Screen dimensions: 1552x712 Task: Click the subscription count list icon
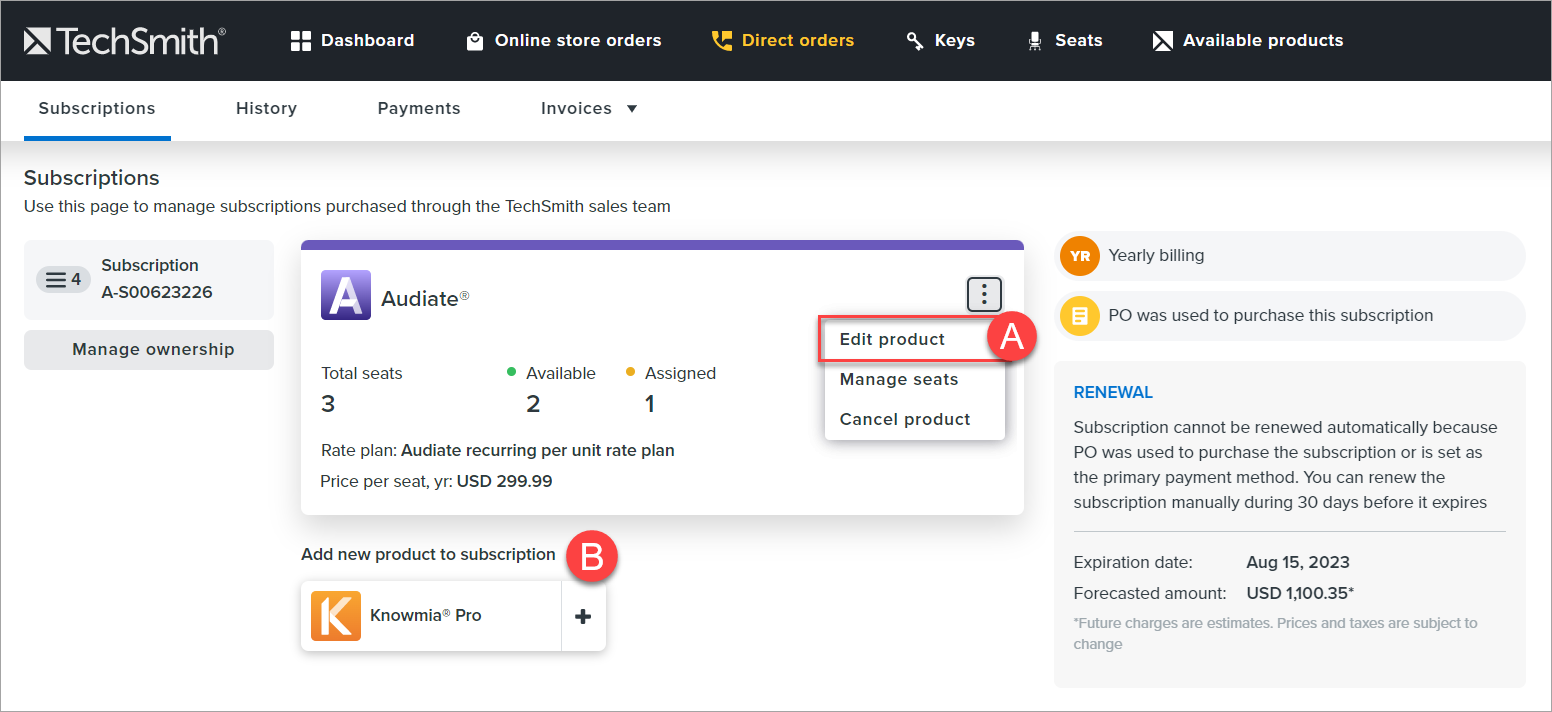(x=62, y=279)
